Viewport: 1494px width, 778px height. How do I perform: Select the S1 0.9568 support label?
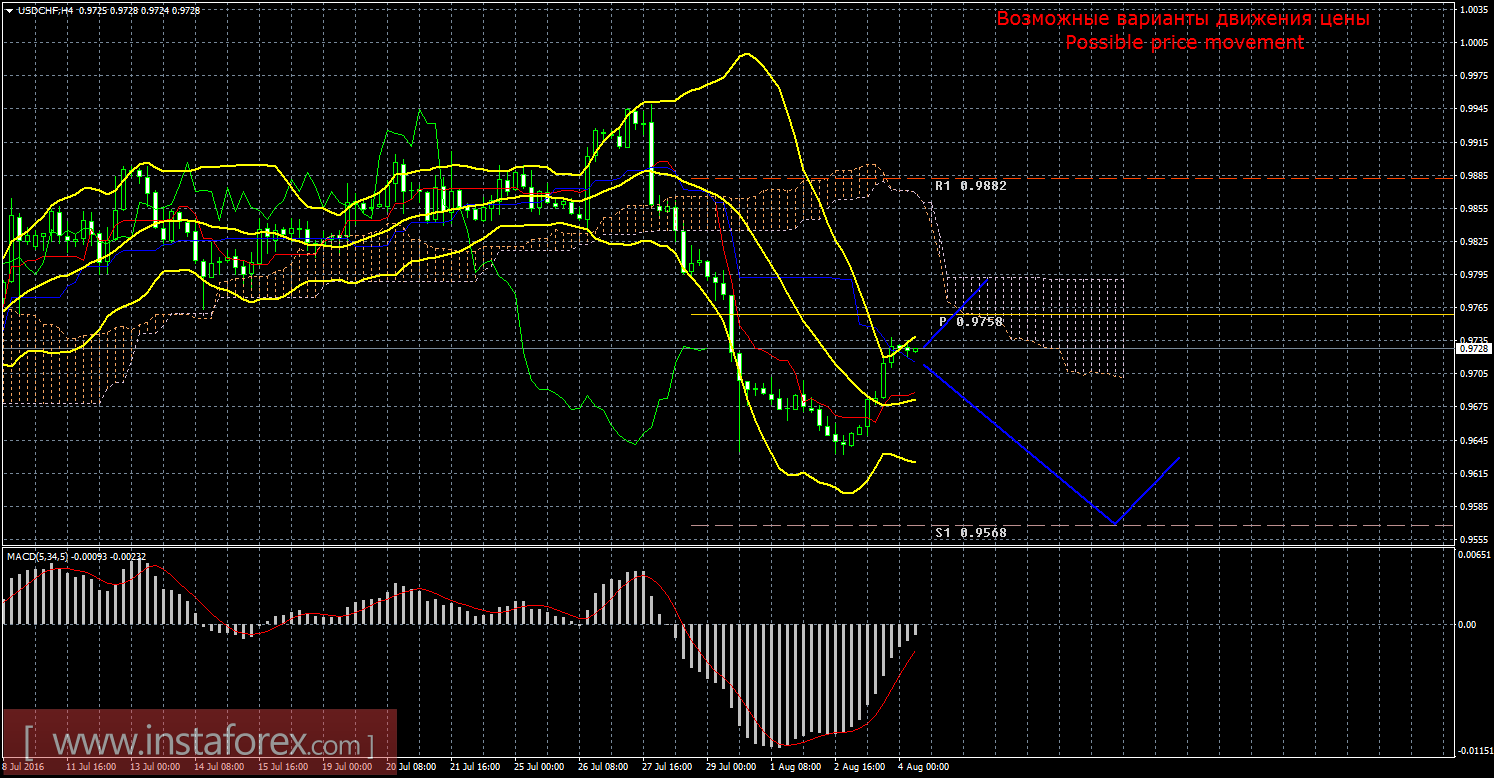pos(971,533)
